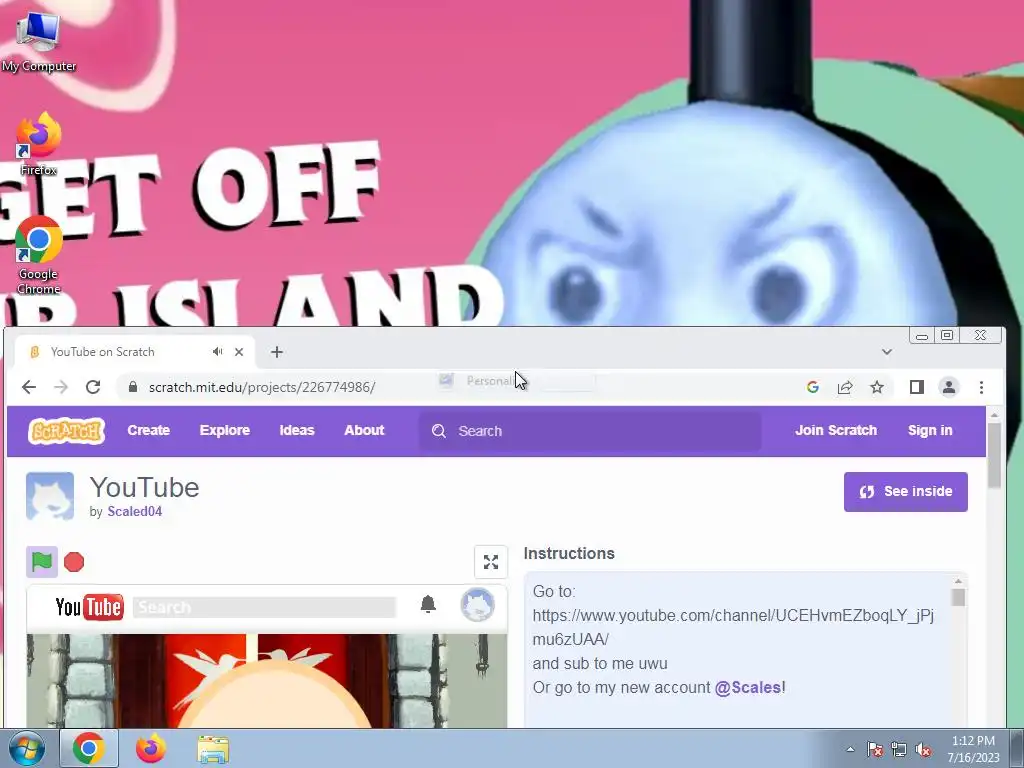
Task: Show hidden tray icons arrow
Action: (850, 749)
